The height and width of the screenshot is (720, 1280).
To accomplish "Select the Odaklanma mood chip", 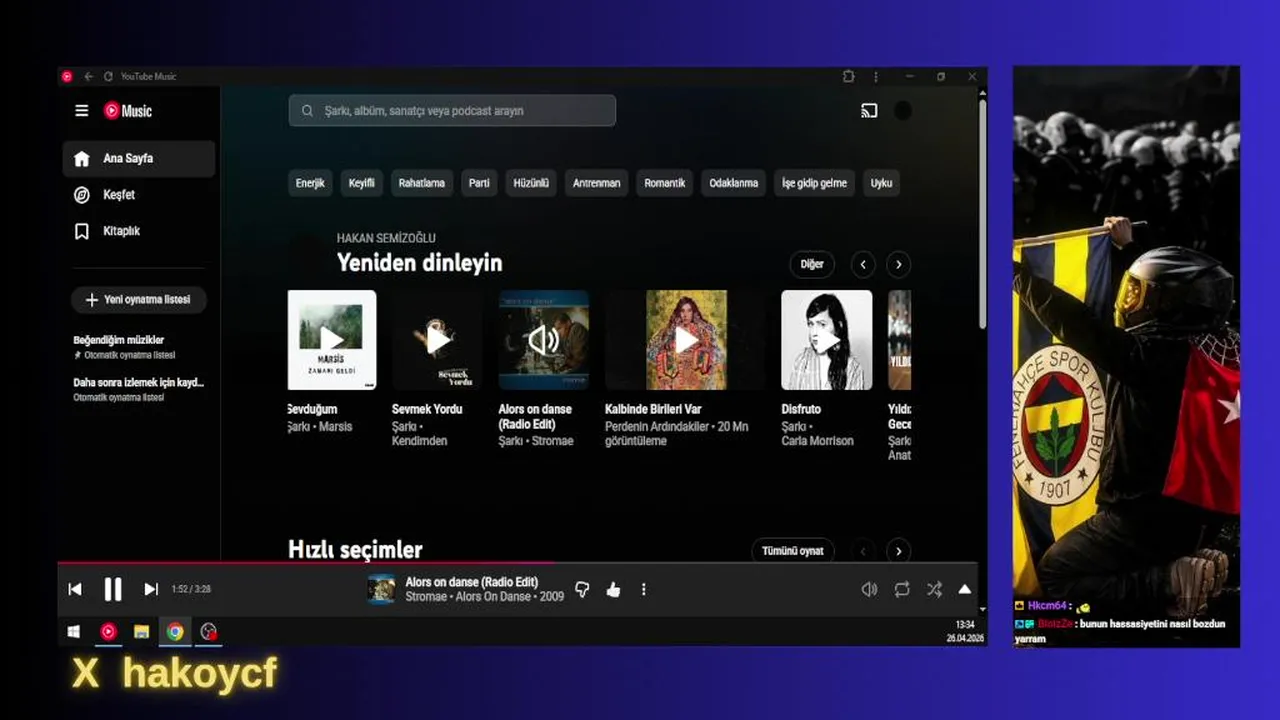I will 734,183.
